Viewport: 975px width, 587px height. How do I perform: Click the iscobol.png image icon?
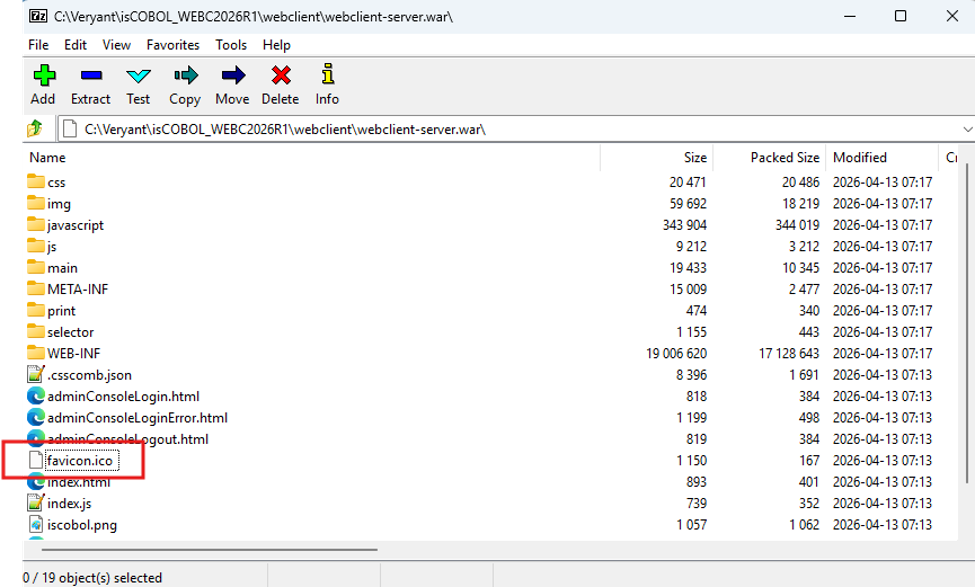36,524
